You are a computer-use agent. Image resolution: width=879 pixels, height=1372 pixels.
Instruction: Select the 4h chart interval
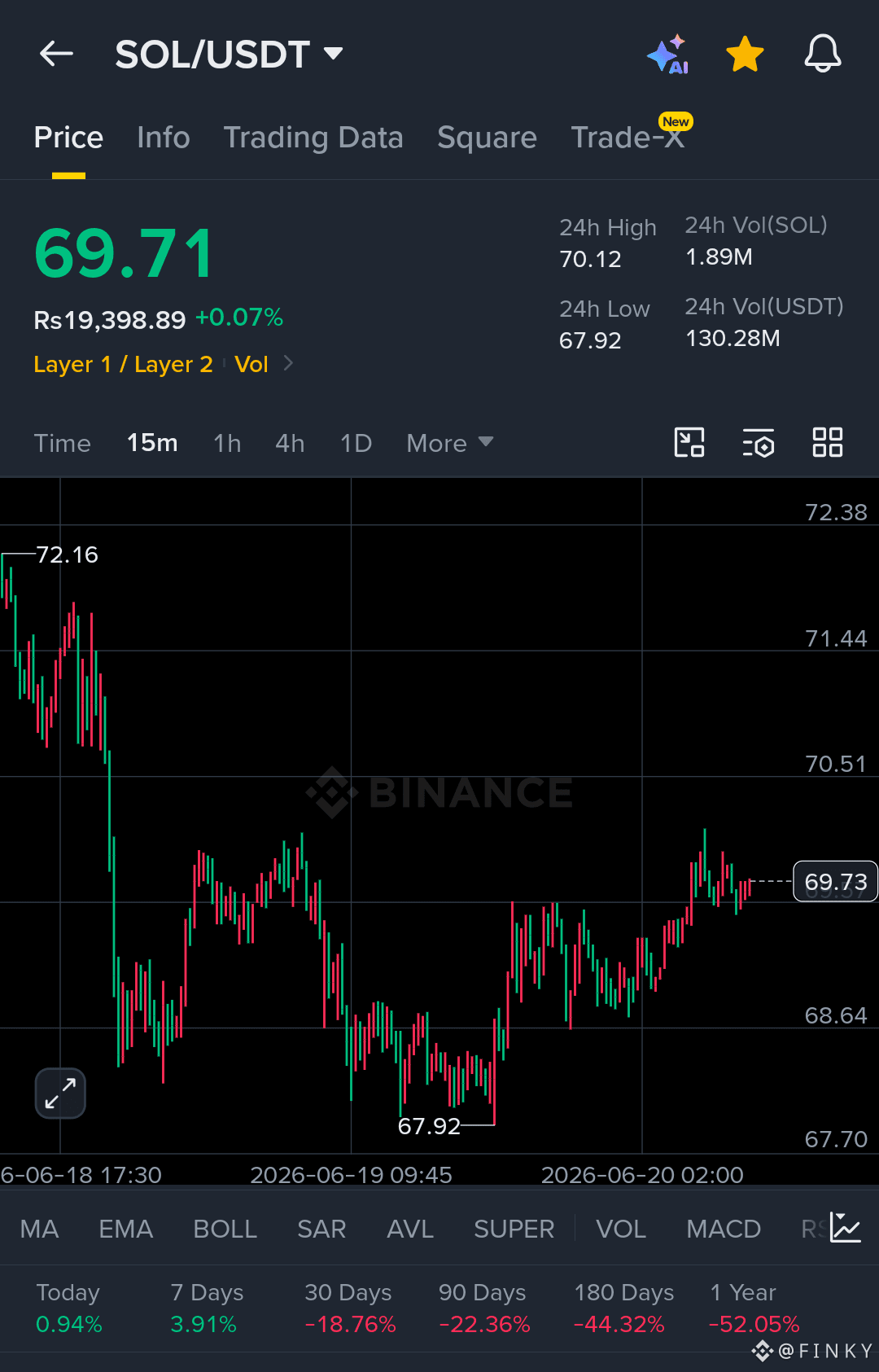tap(290, 443)
